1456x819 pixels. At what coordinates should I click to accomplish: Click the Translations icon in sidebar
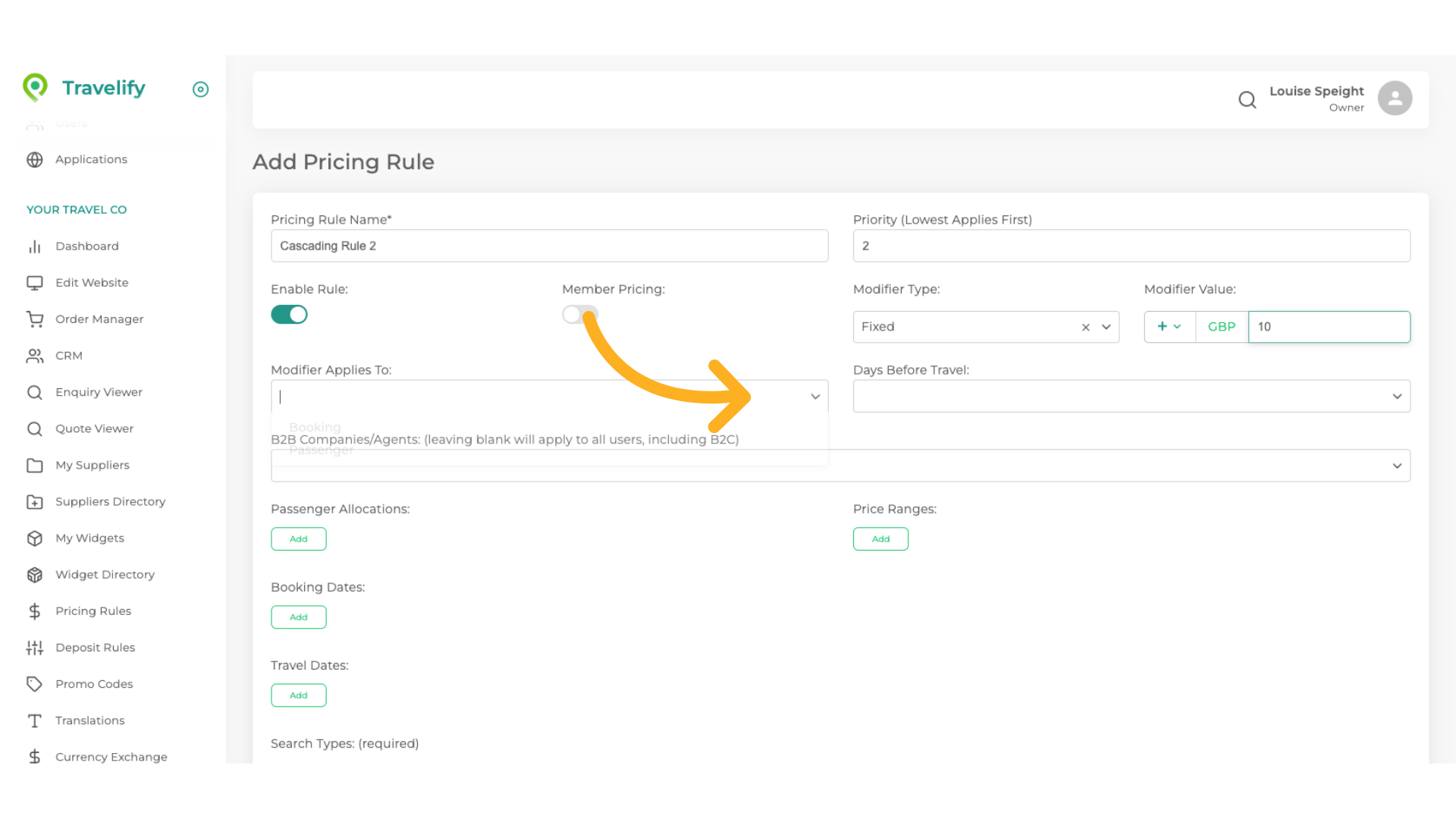[35, 720]
